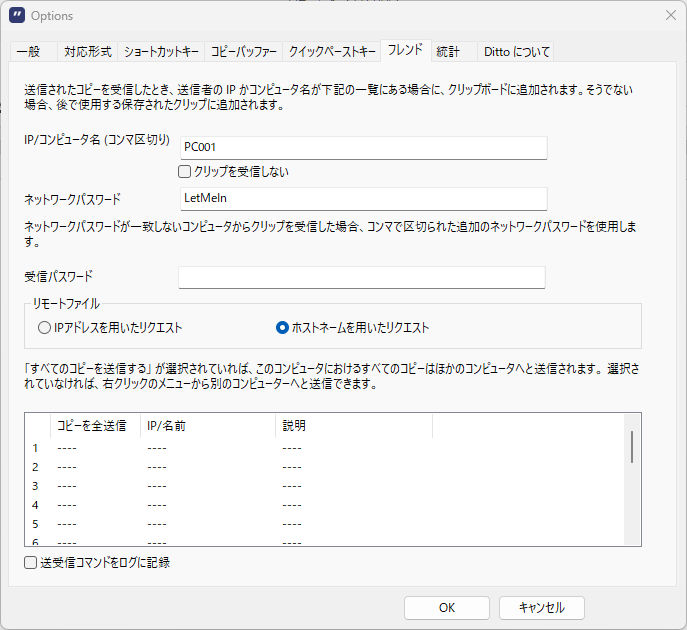
Task: Click the empty 受信パスワード field
Action: (x=362, y=277)
